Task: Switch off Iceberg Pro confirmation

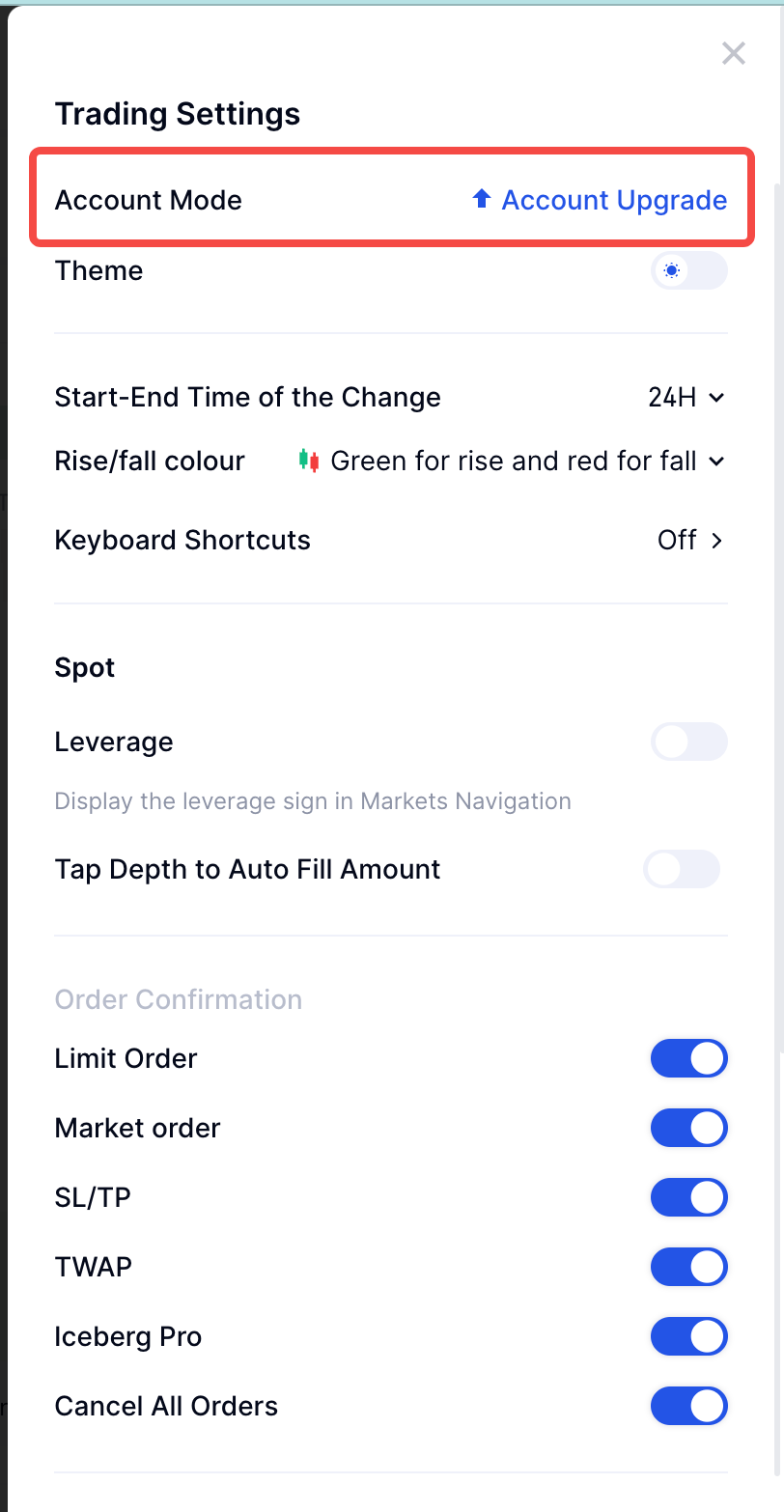Action: click(688, 1336)
